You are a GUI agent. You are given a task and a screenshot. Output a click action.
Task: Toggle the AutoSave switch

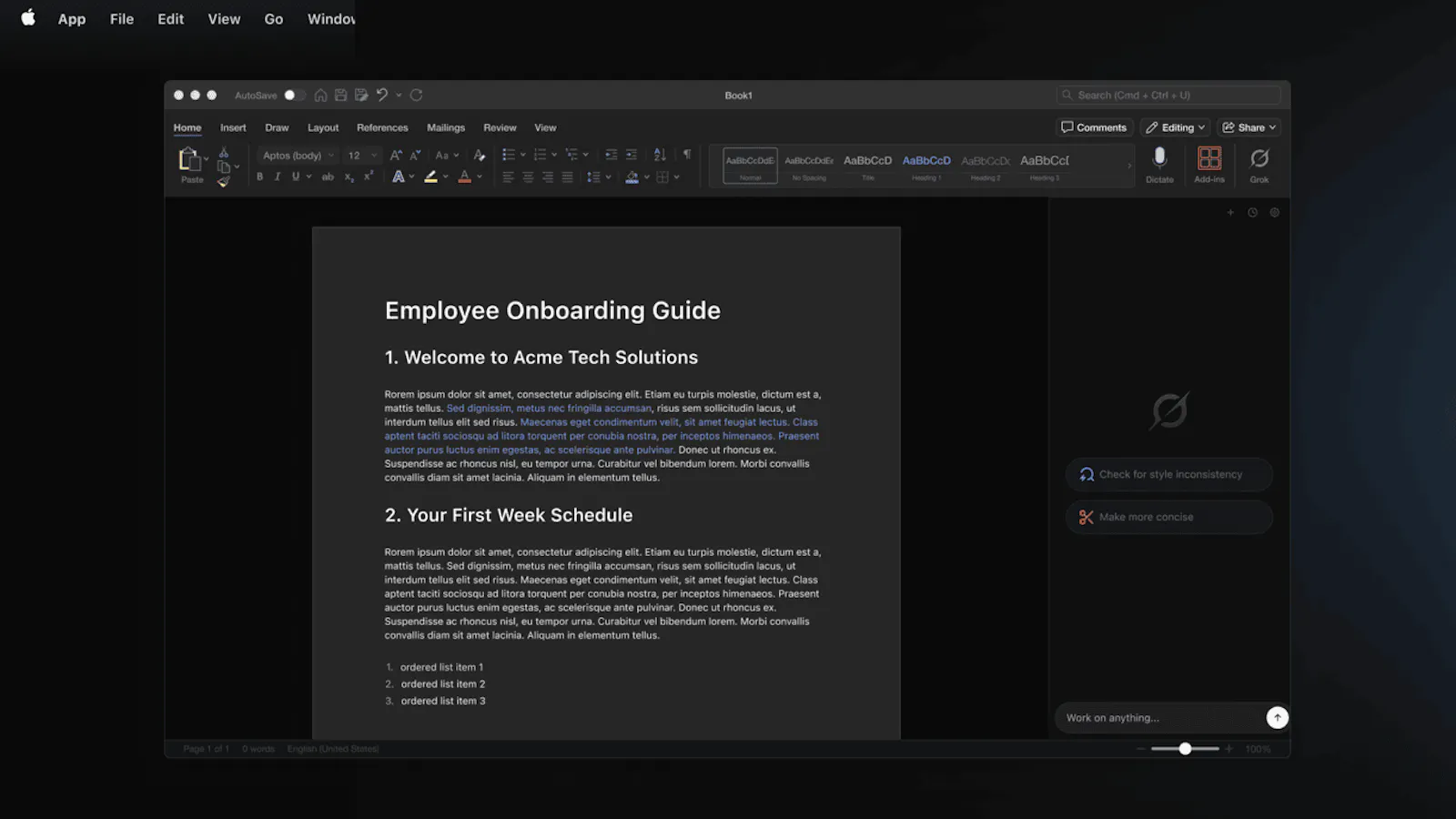(294, 95)
